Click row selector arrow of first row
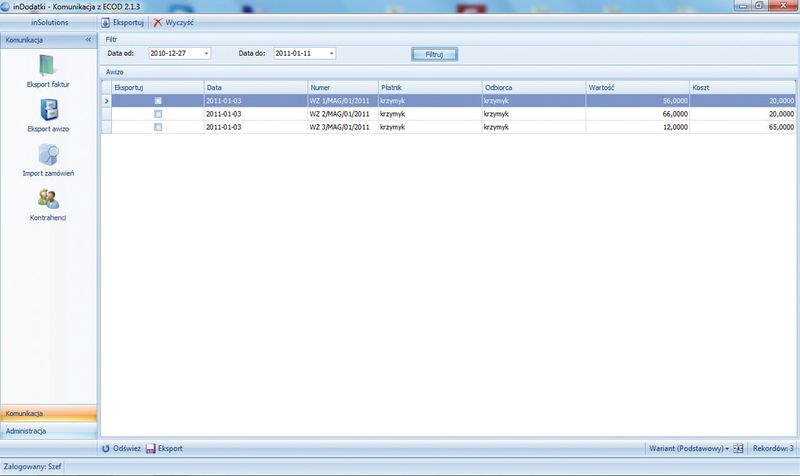Viewport: 800px width, 476px height. [107, 101]
